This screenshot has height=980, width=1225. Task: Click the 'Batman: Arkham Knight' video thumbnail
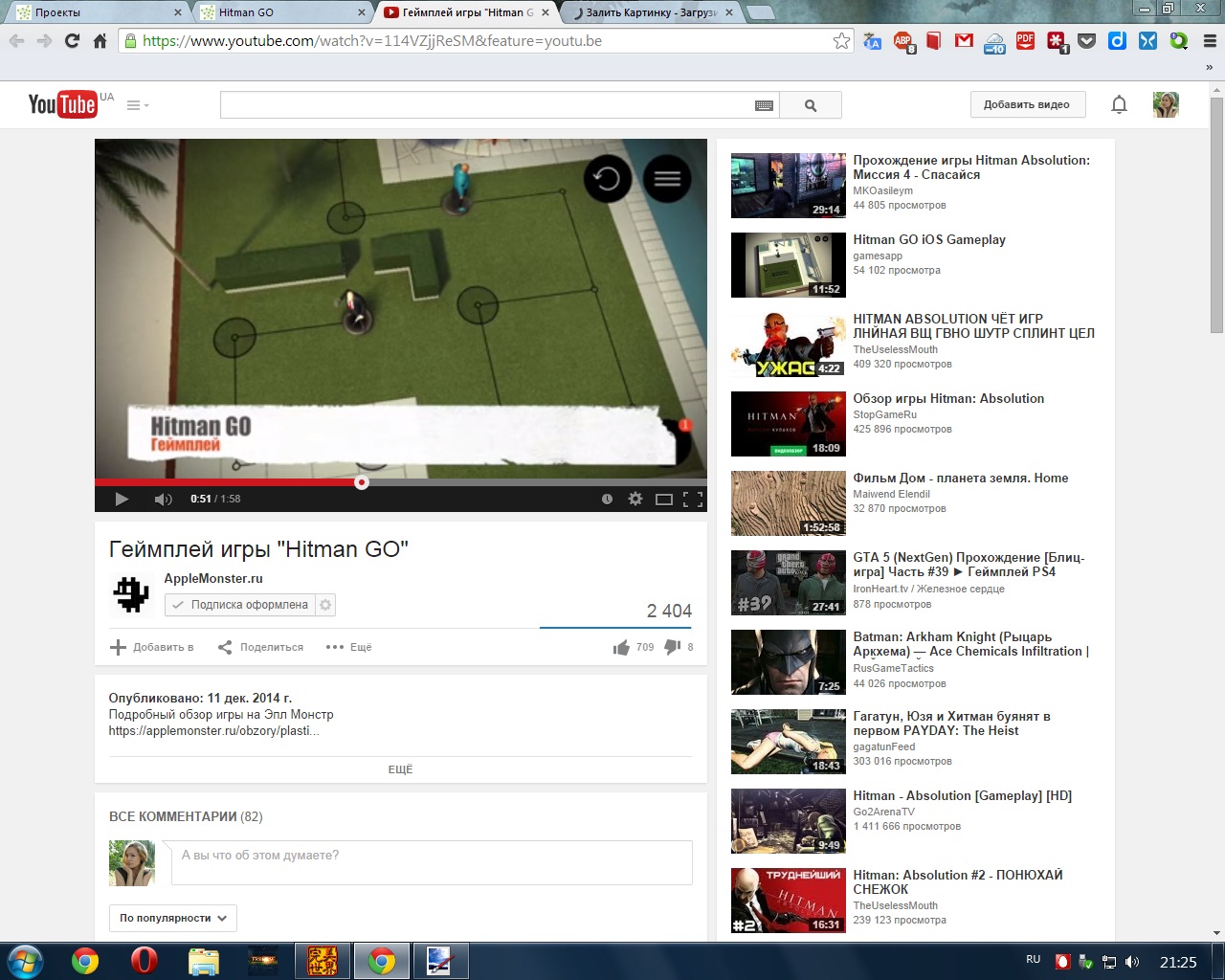[789, 662]
